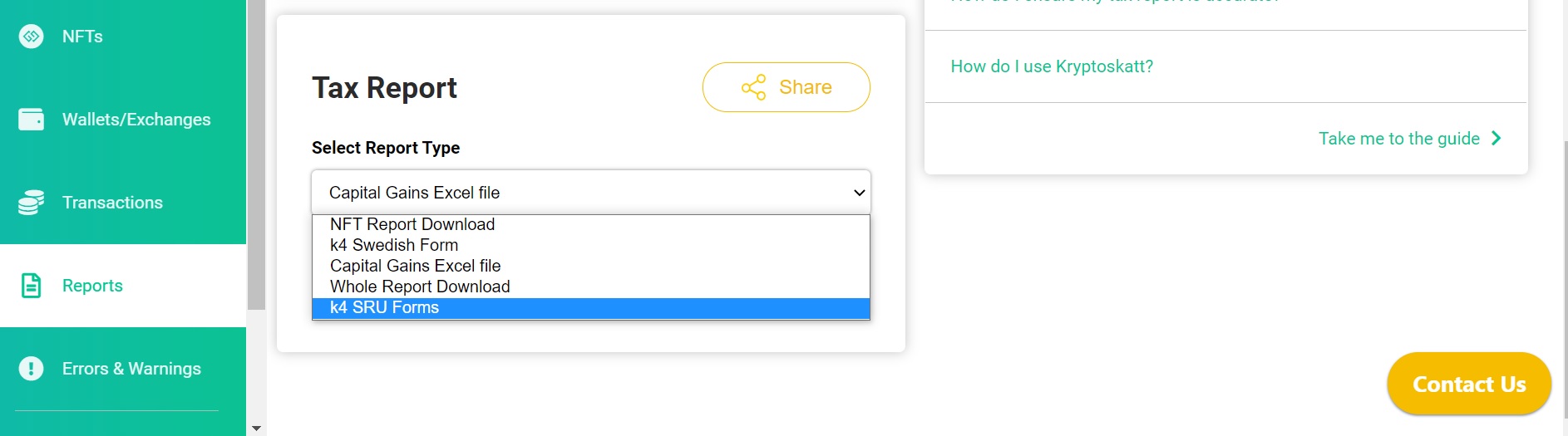Click the sidebar scroll down arrow

pyautogui.click(x=256, y=429)
